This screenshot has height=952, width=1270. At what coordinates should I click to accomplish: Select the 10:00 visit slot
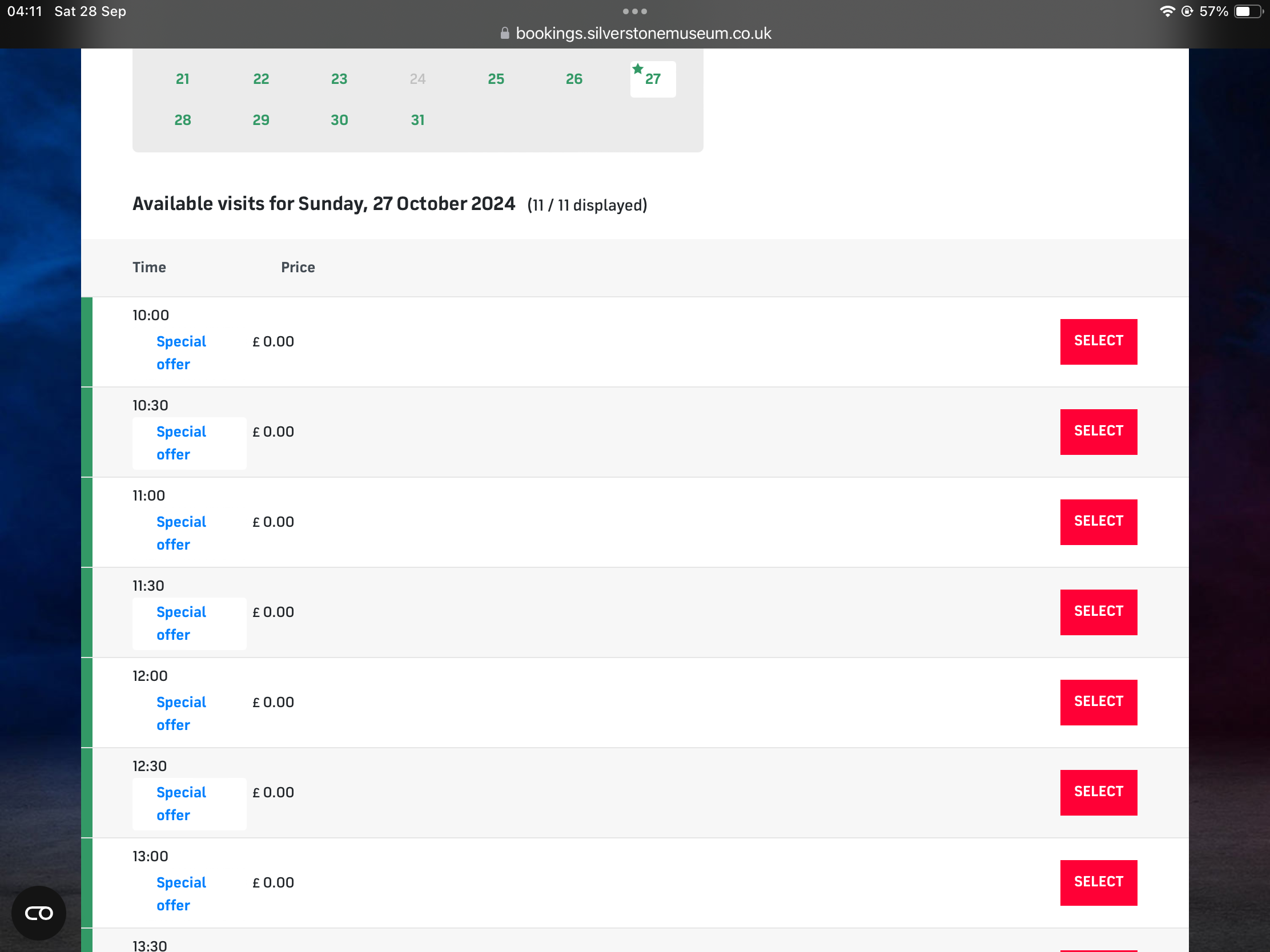pos(1098,341)
